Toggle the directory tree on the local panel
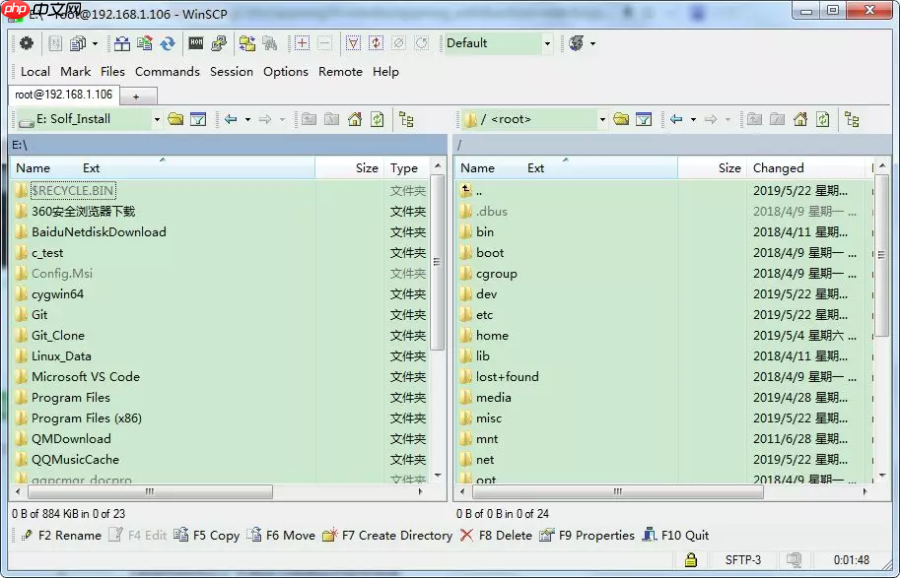The height and width of the screenshot is (578, 900). [404, 119]
